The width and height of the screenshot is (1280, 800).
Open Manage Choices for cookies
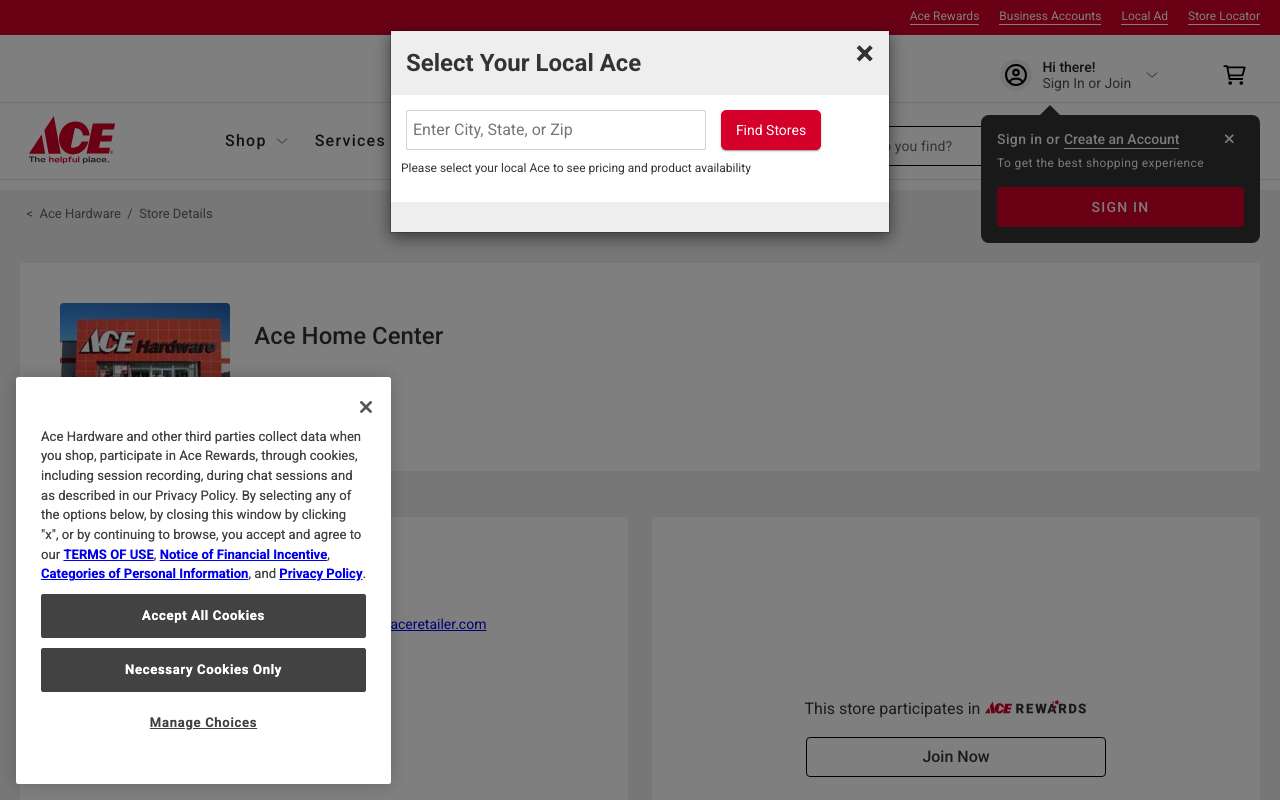[203, 723]
